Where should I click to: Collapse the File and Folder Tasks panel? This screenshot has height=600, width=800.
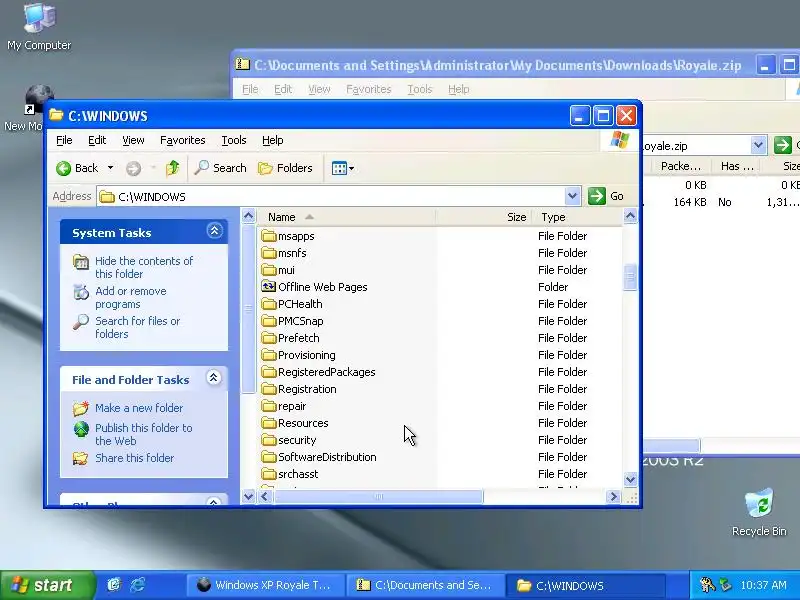pyautogui.click(x=214, y=378)
